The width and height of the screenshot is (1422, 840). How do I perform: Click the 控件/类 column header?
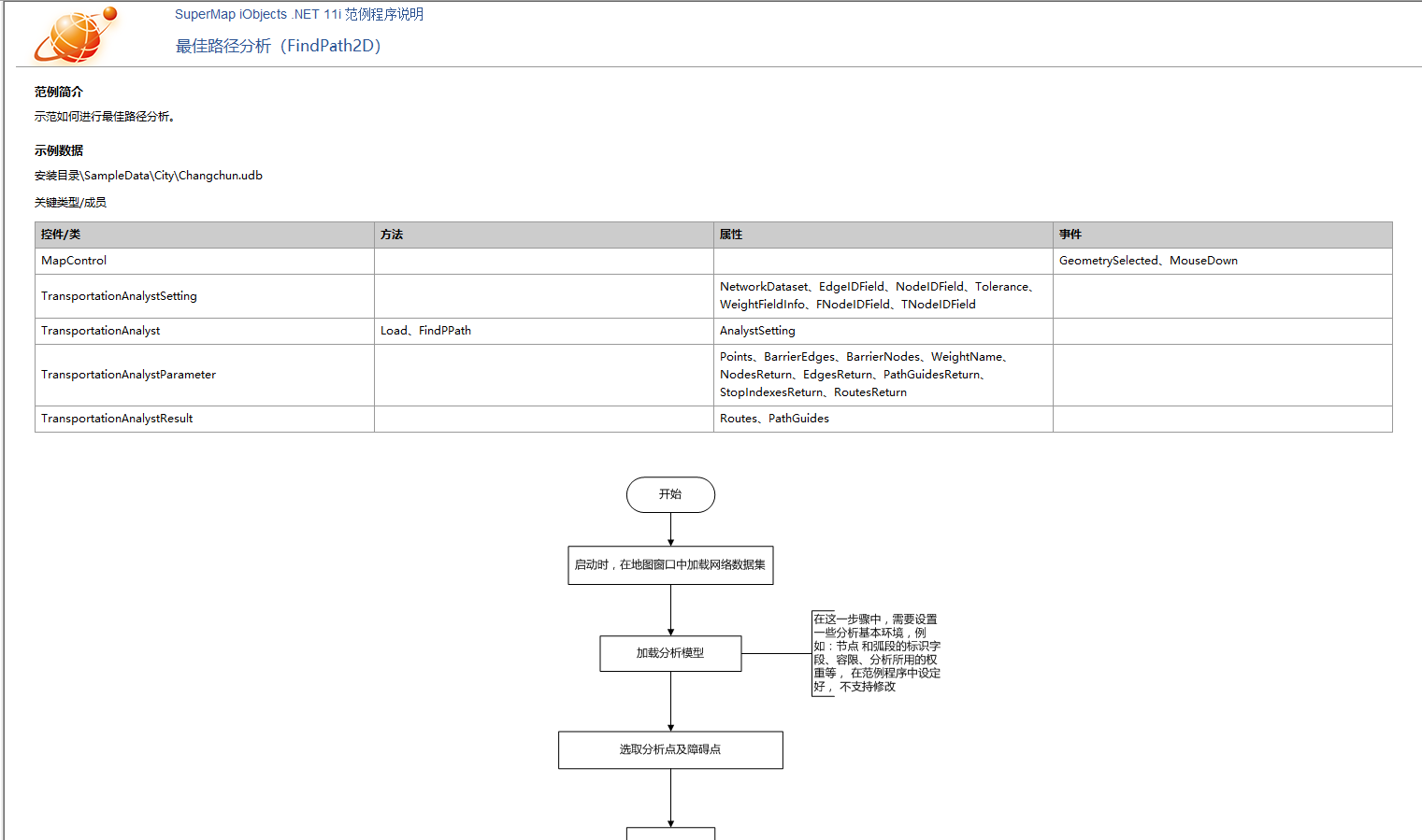pyautogui.click(x=205, y=235)
